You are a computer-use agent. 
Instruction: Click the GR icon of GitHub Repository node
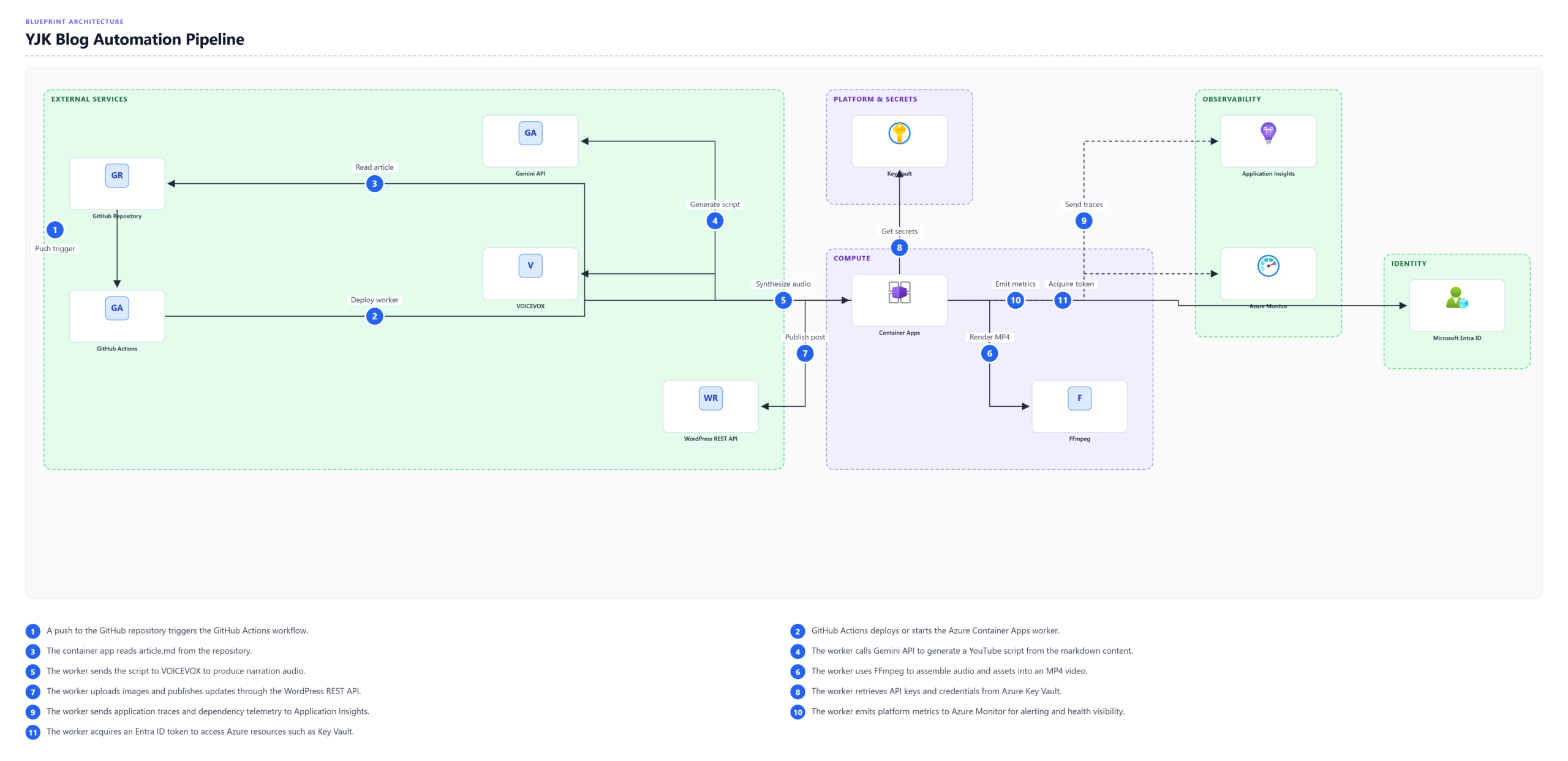117,175
